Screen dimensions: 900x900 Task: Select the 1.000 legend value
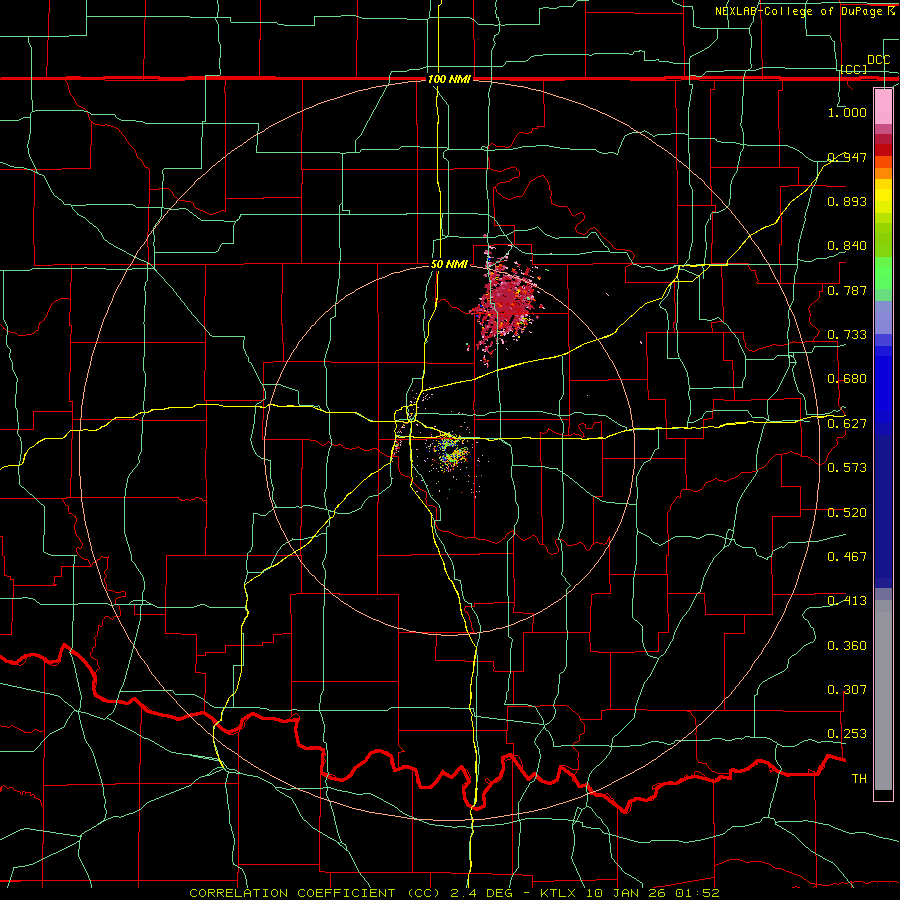[847, 112]
